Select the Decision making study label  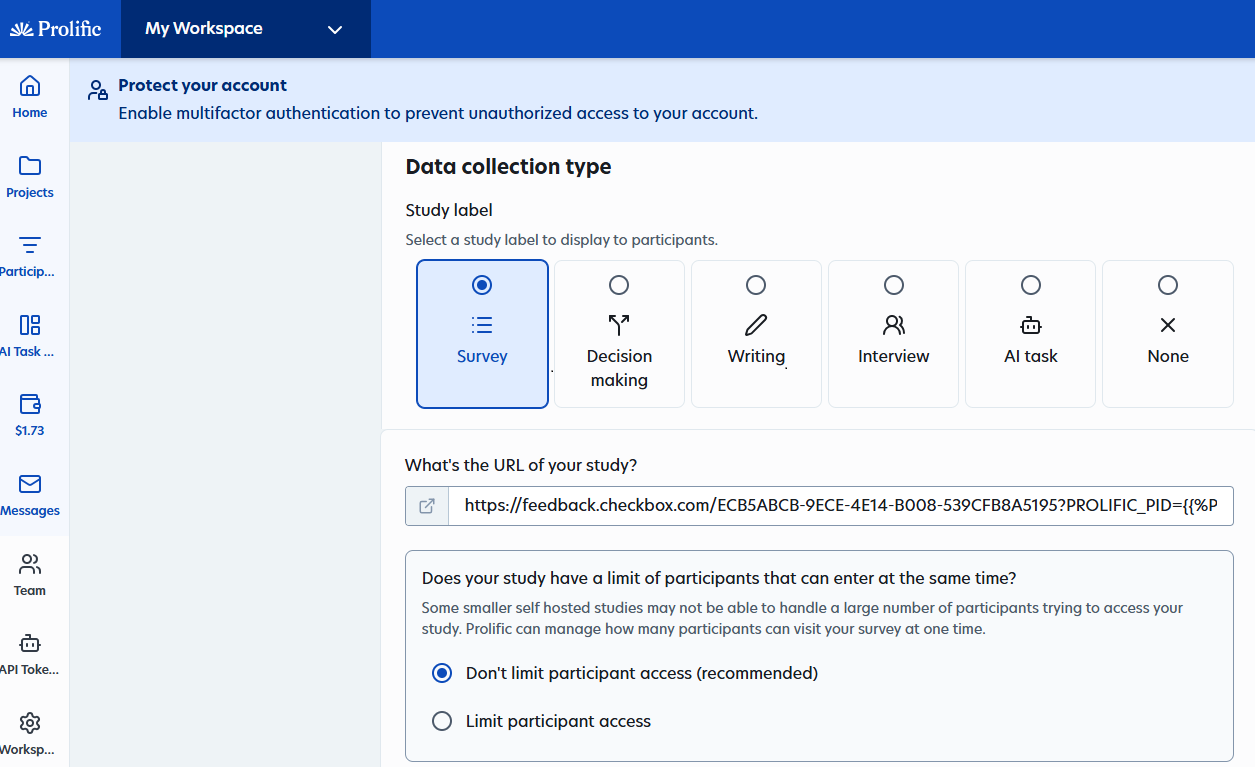[619, 334]
